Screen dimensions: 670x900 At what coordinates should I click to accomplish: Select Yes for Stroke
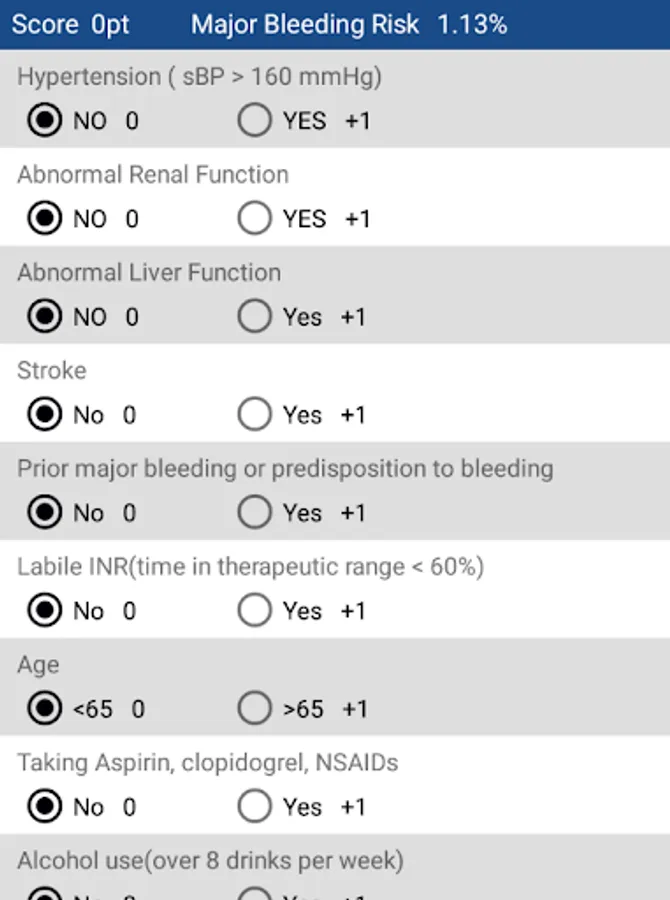pyautogui.click(x=255, y=415)
